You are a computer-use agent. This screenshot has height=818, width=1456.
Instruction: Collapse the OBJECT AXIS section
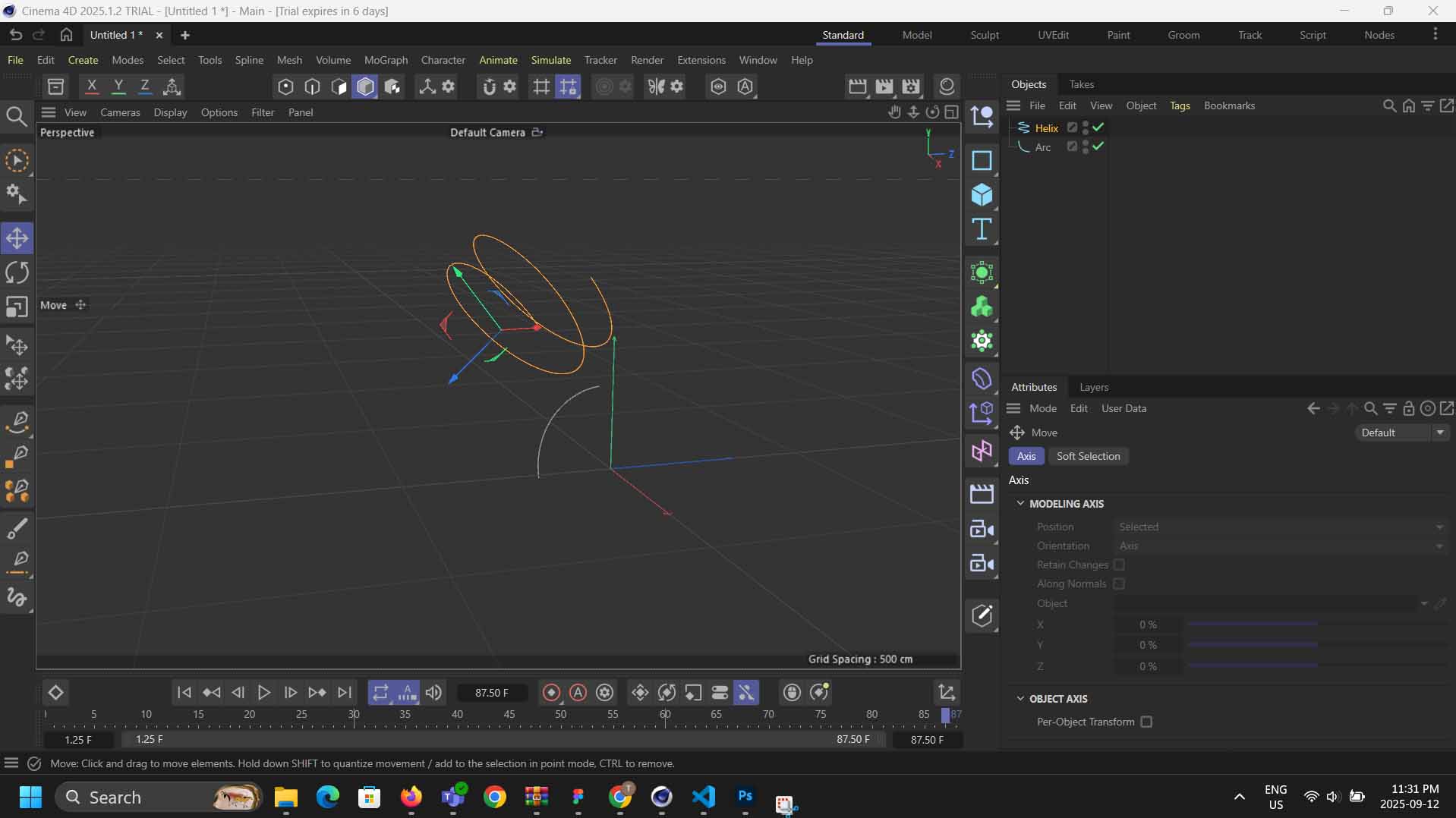1020,698
